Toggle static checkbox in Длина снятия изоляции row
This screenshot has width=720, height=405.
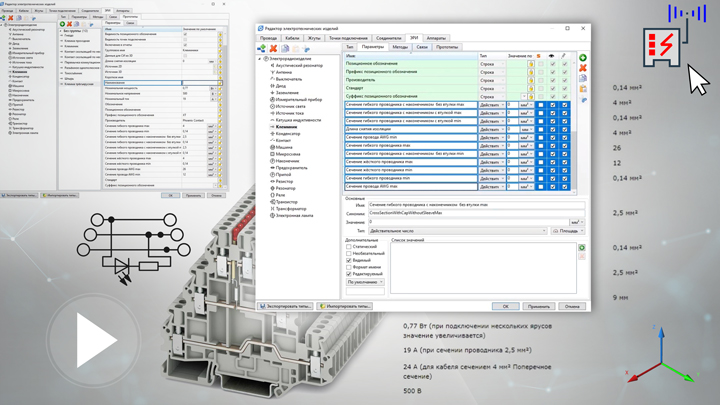pyautogui.click(x=541, y=129)
